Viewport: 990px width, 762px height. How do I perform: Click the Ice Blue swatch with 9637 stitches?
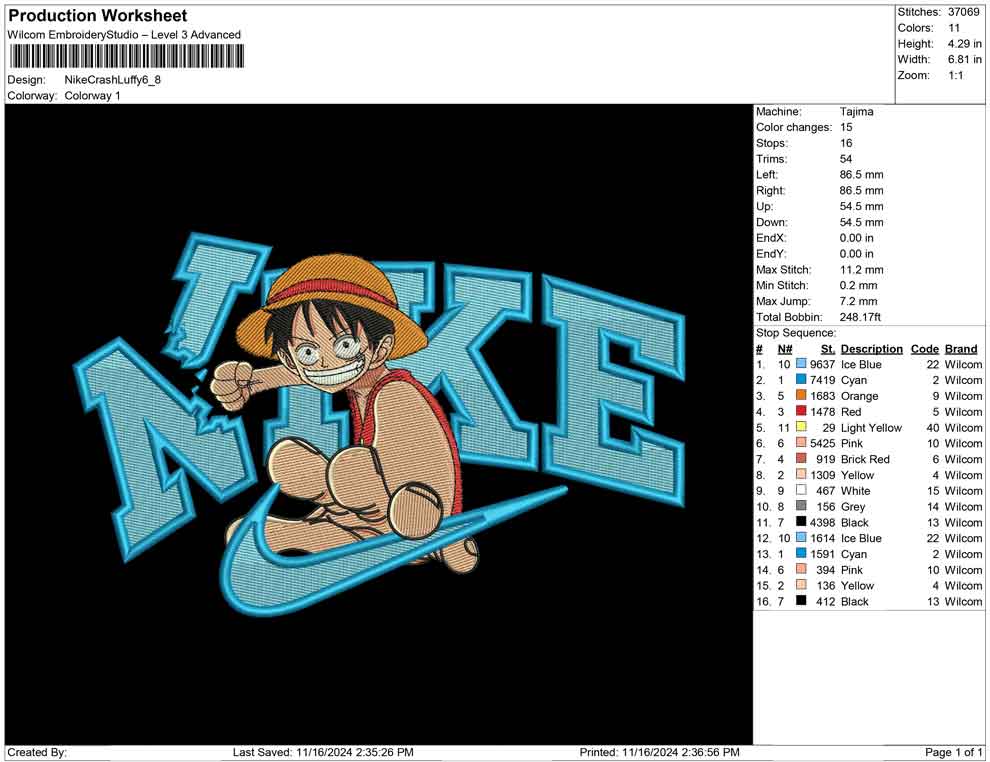point(801,364)
